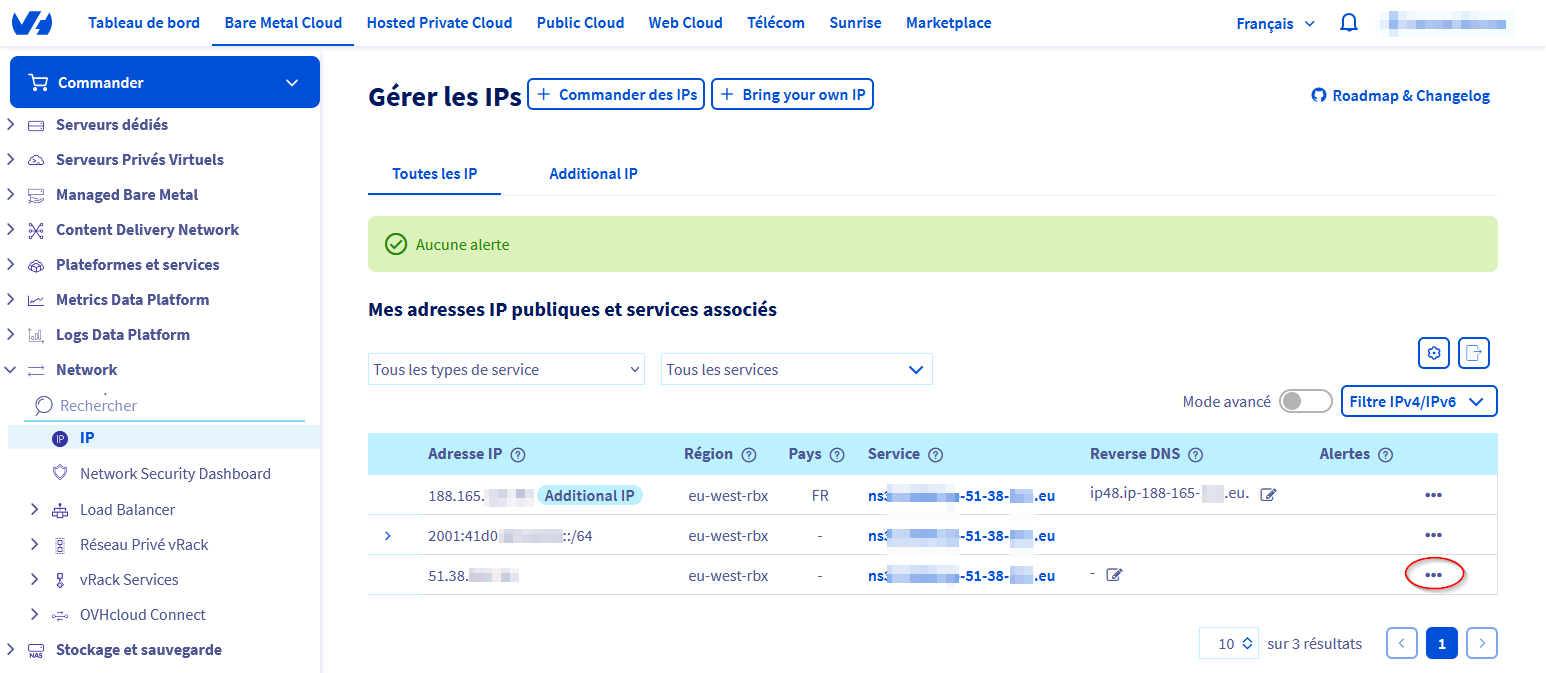1546x673 pixels.
Task: Show help for the Alertes column
Action: (x=1386, y=455)
